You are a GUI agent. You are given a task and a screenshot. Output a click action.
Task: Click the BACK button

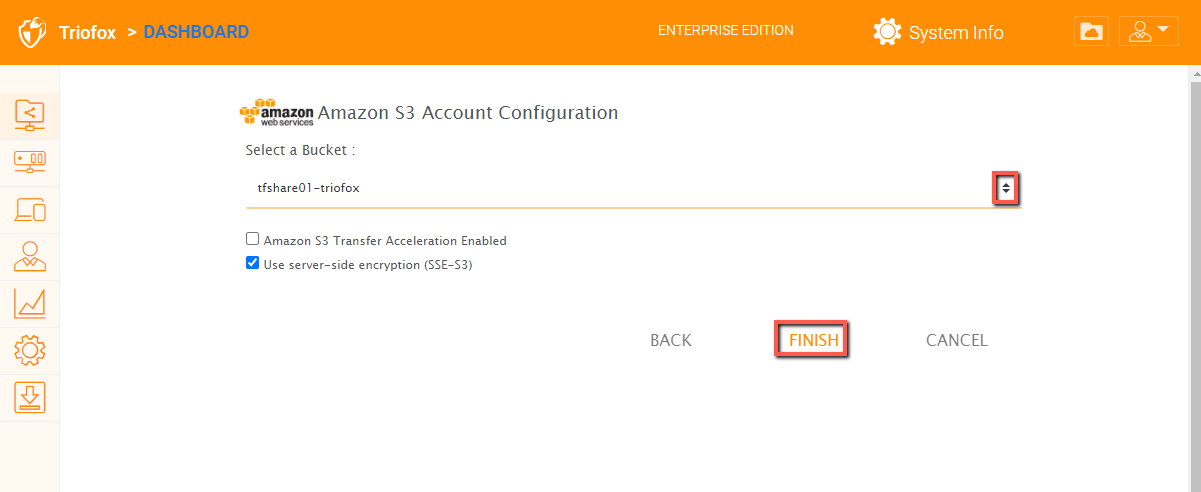(x=671, y=340)
